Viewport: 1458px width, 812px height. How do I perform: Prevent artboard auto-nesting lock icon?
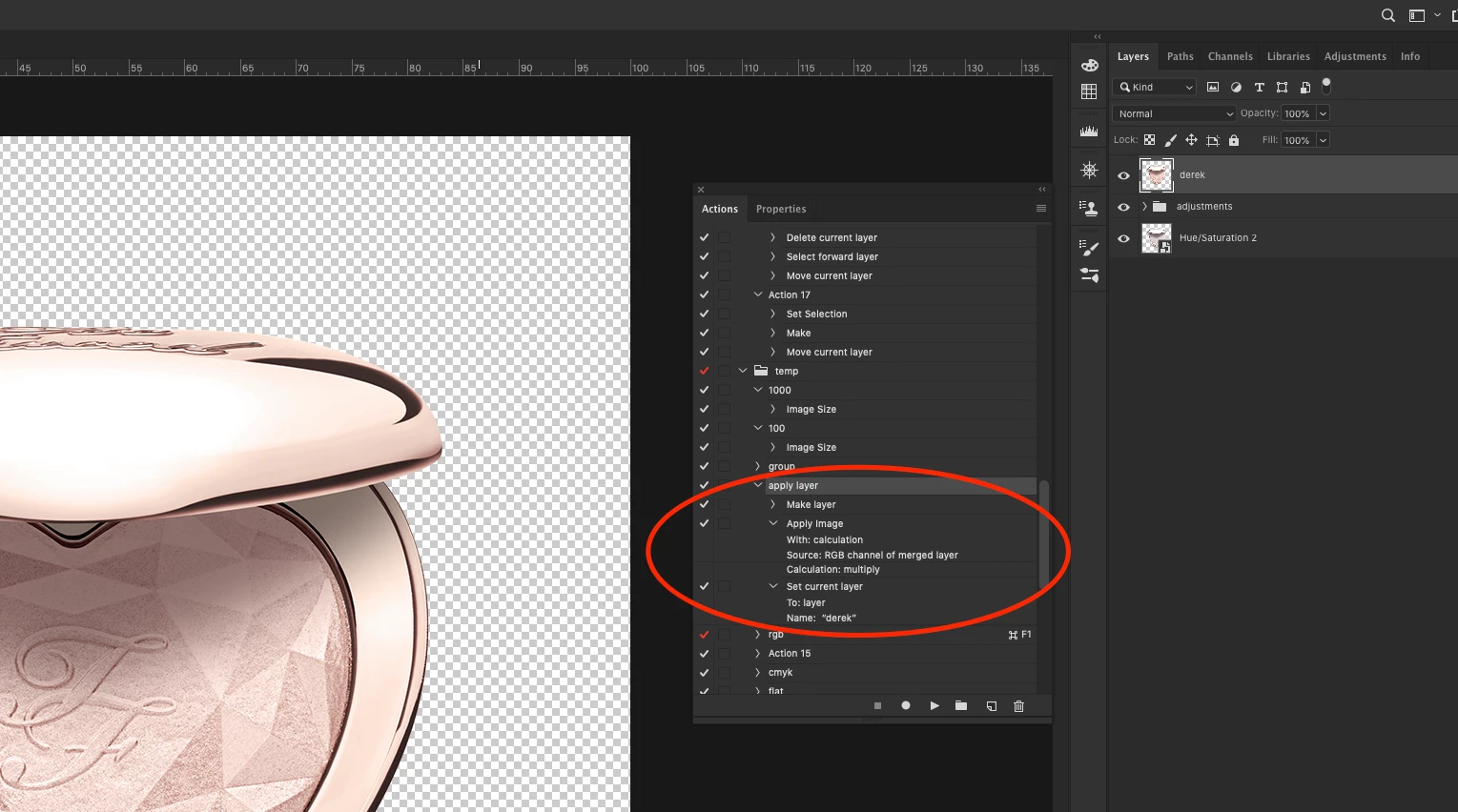pos(1213,140)
